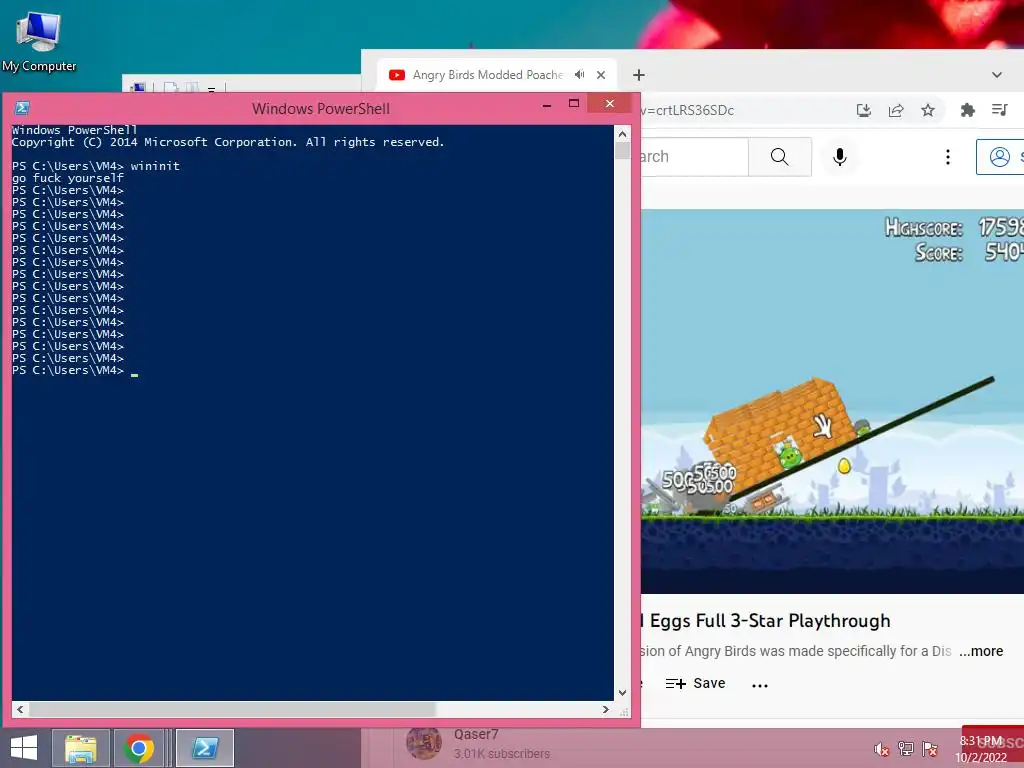Click the Subscribe button
The height and width of the screenshot is (768, 1024).
coord(993,743)
